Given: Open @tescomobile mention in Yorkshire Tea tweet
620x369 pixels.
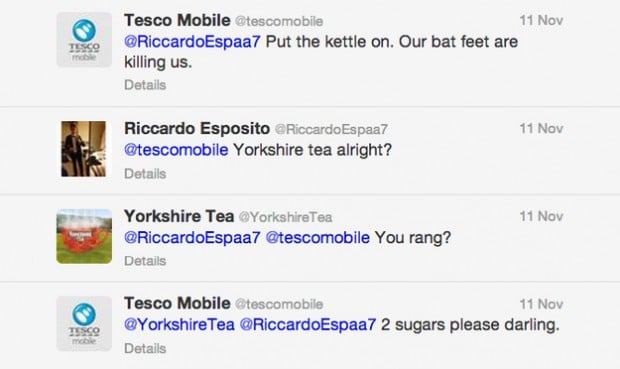Looking at the screenshot, I should pyautogui.click(x=318, y=238).
